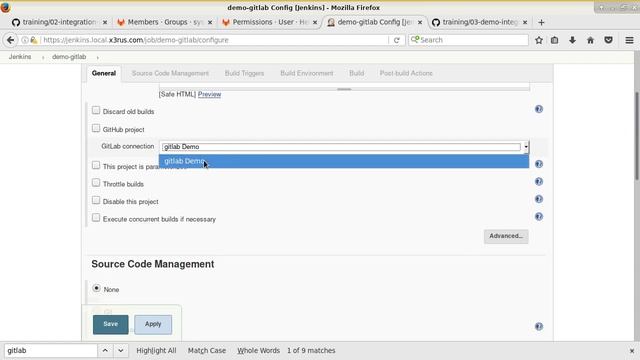The width and height of the screenshot is (640, 360).
Task: Click the find bar text field
Action: tap(51, 351)
